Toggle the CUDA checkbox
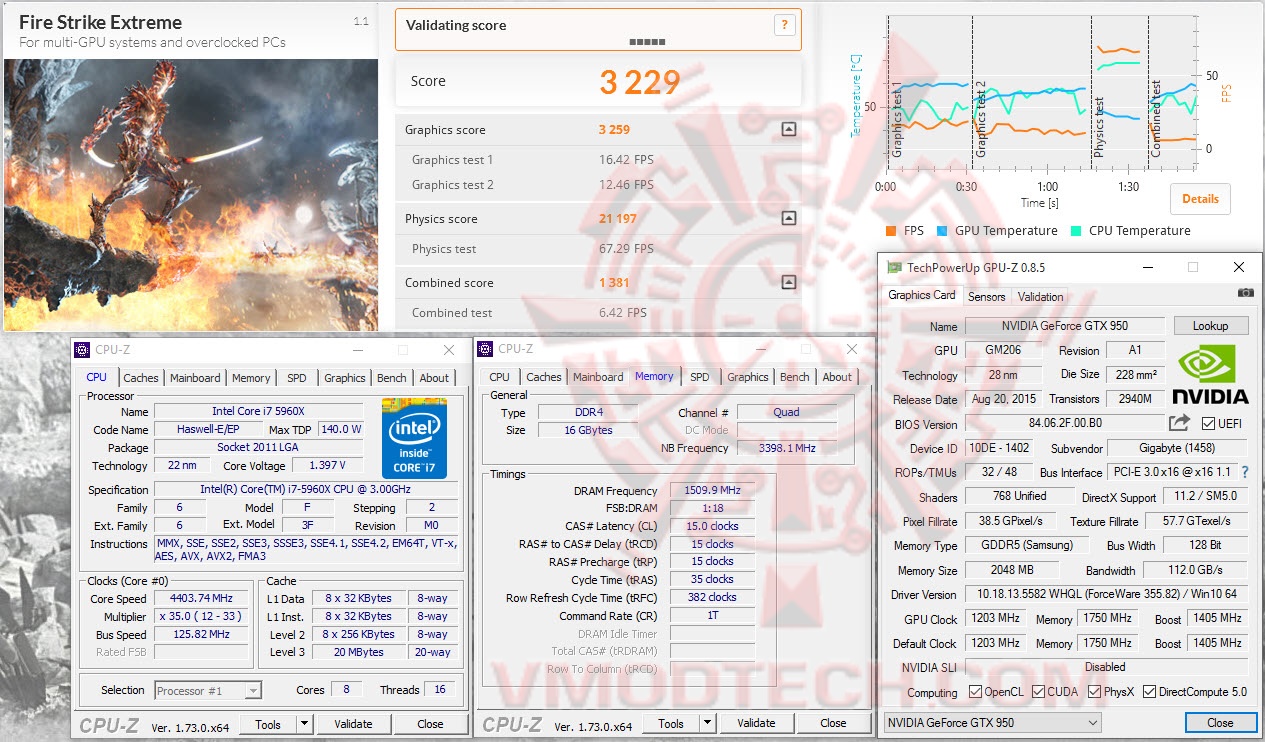The height and width of the screenshot is (742, 1265). [x=1039, y=692]
